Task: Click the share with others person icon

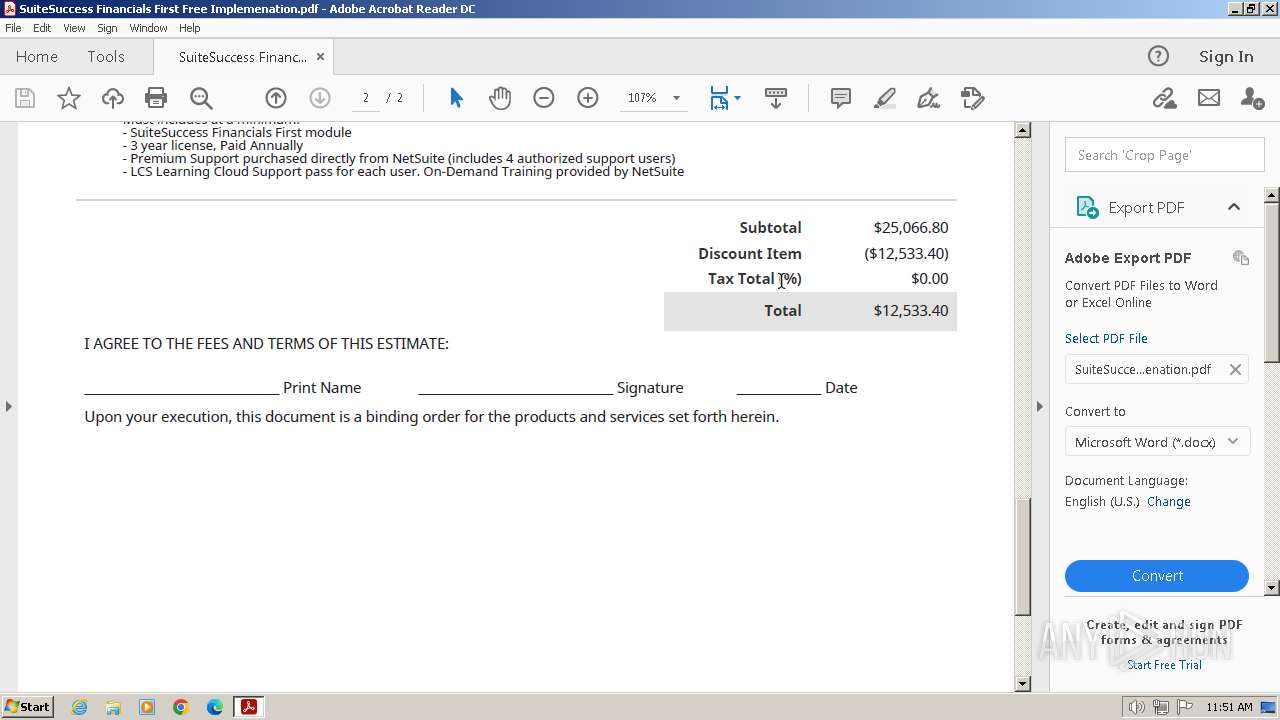Action: (1252, 98)
